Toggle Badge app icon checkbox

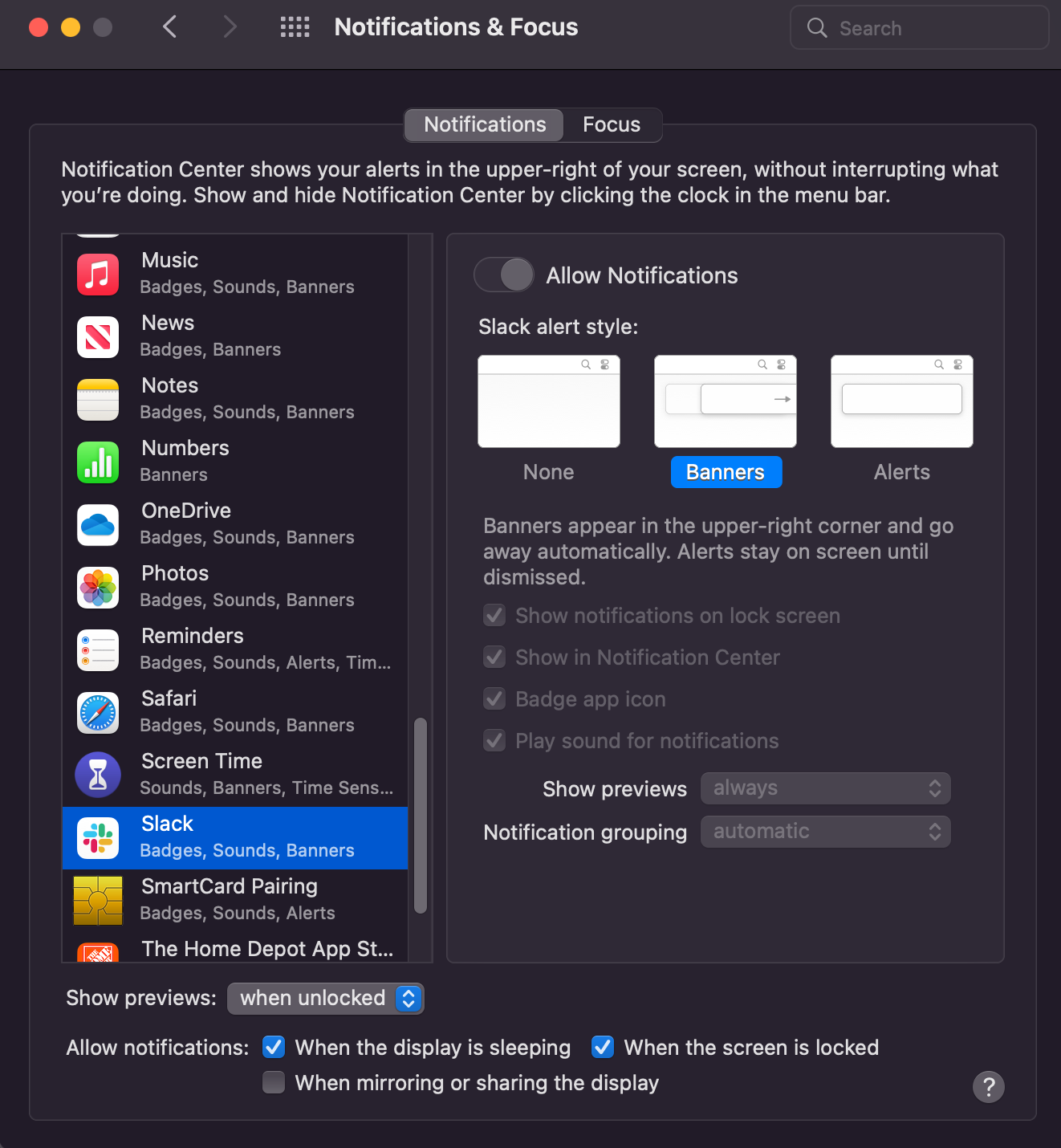pyautogui.click(x=494, y=699)
